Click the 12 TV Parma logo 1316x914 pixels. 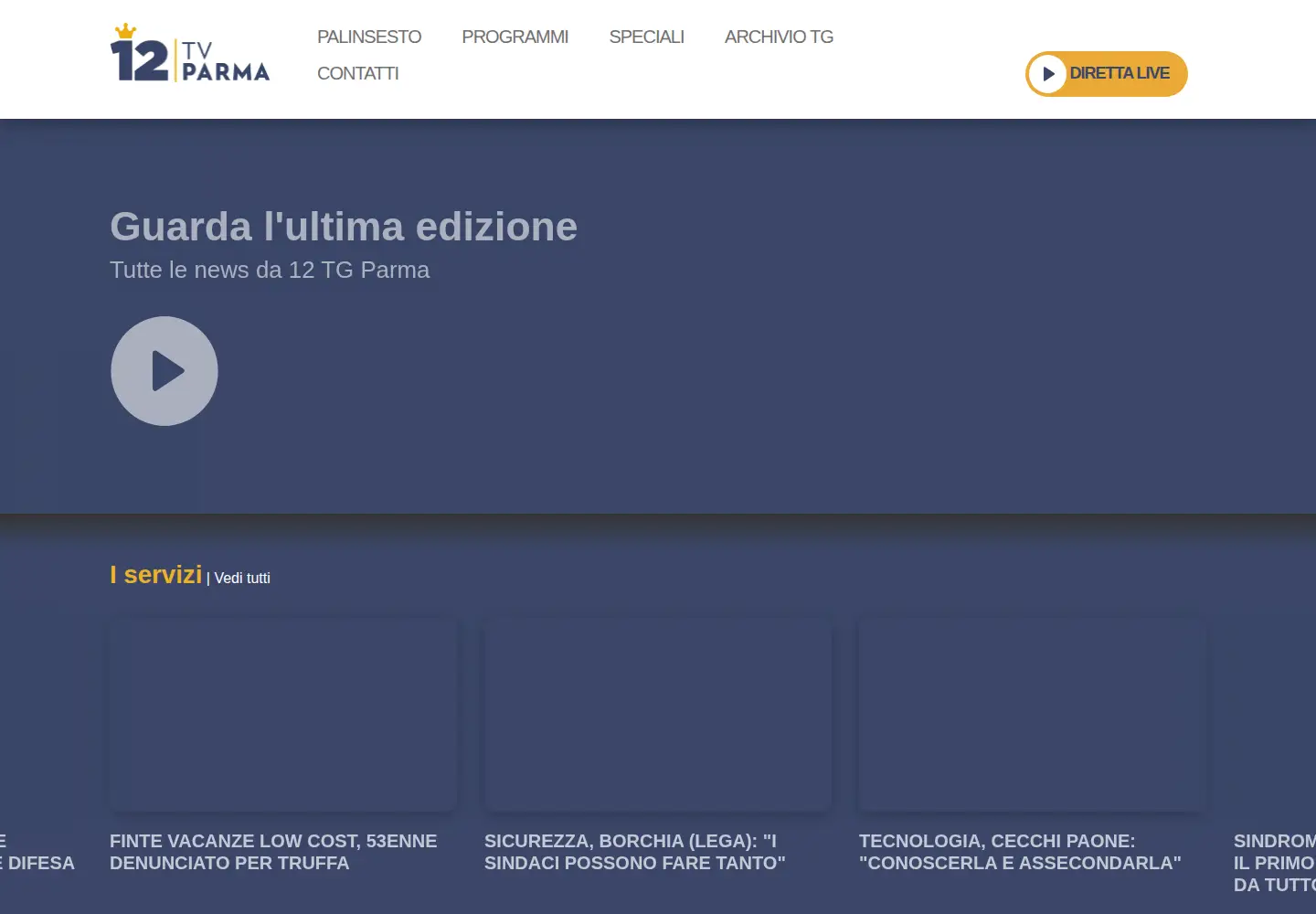[x=190, y=53]
